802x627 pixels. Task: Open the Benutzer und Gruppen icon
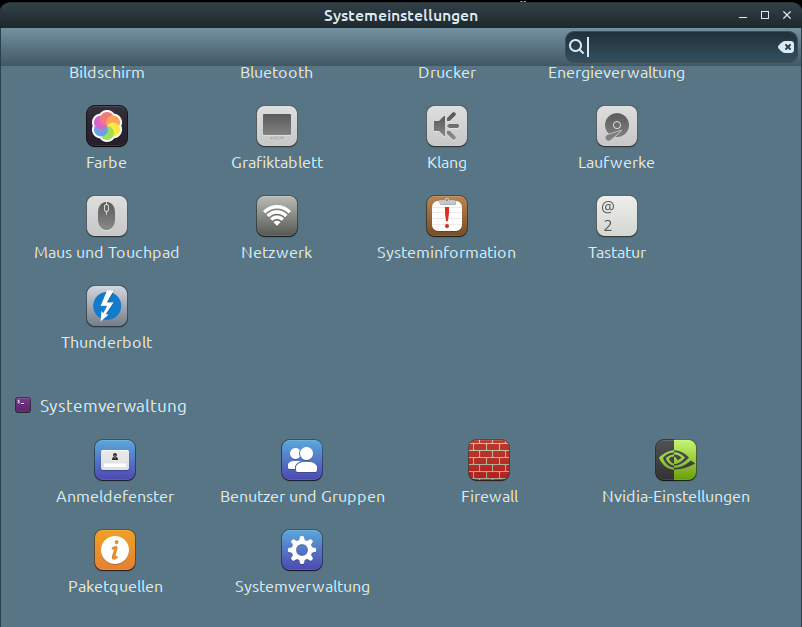click(302, 460)
